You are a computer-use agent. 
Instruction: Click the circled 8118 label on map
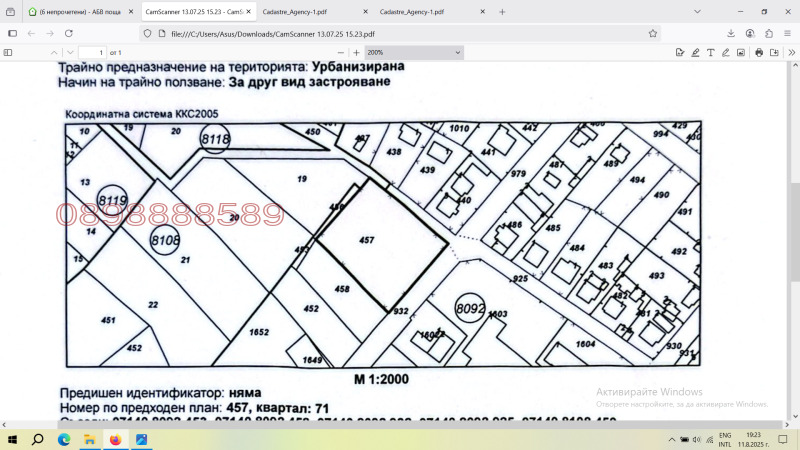coord(215,139)
